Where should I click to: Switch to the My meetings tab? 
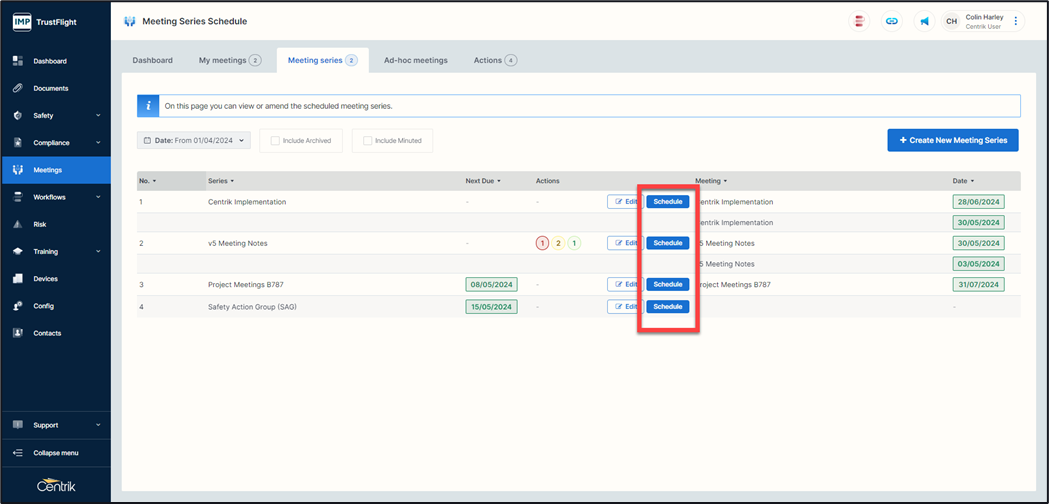tap(229, 60)
